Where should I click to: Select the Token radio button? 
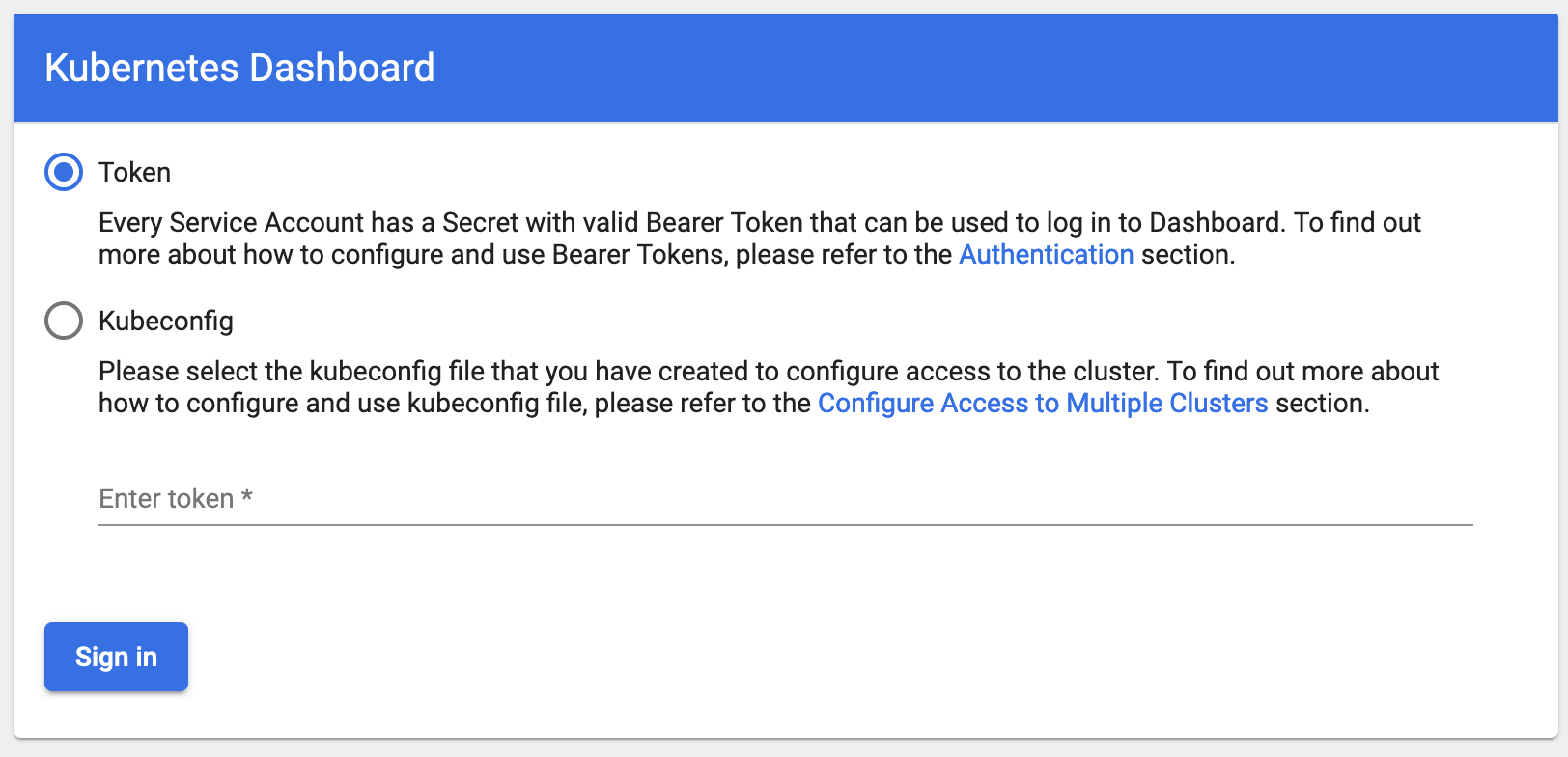pos(64,172)
